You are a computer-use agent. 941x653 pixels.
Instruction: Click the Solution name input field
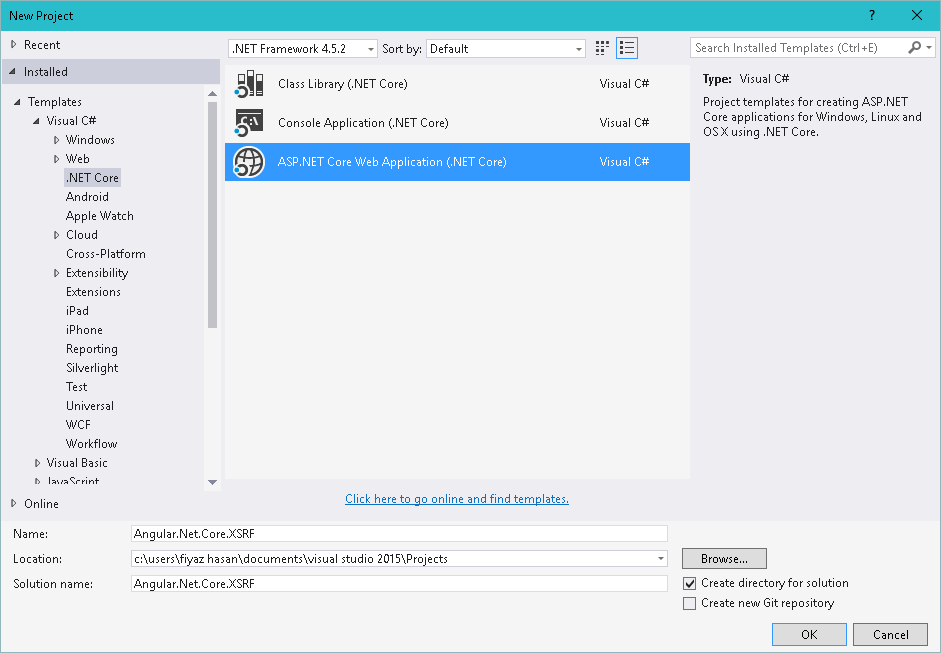click(399, 583)
